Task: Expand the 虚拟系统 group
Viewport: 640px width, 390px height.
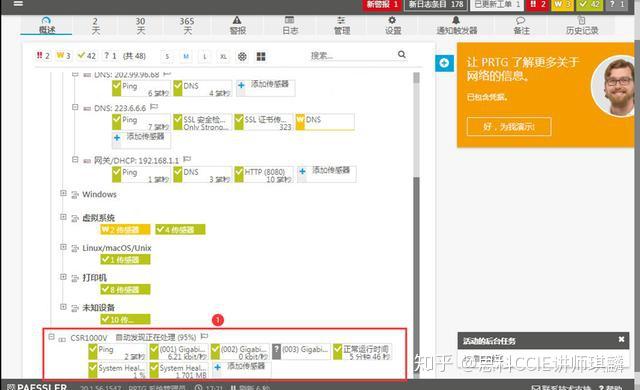Action: coord(63,217)
